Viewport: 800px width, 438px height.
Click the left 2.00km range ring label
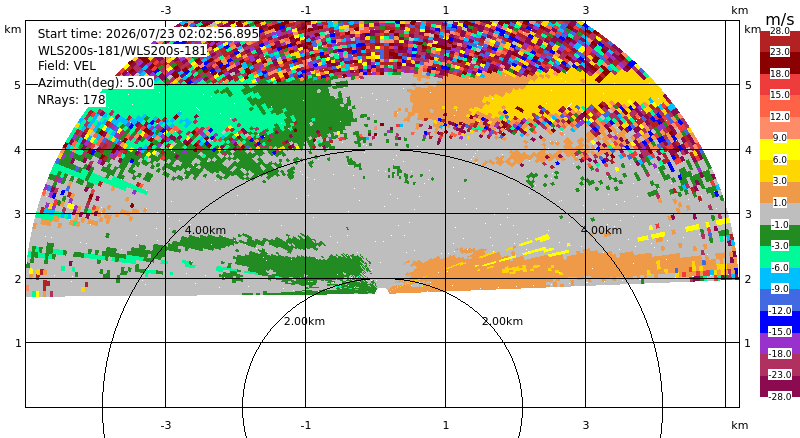pos(304,321)
